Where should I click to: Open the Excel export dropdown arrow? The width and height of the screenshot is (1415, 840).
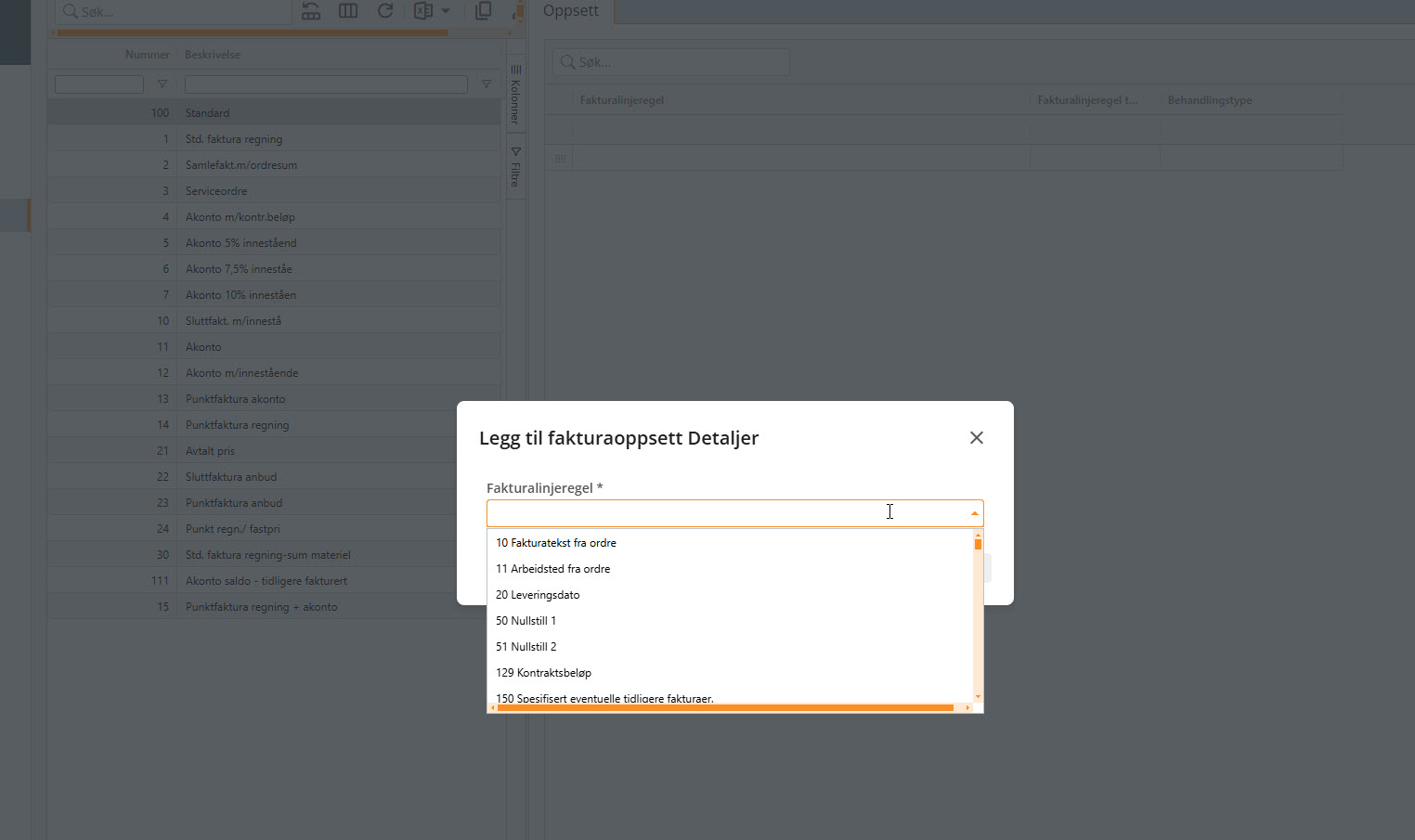point(446,11)
